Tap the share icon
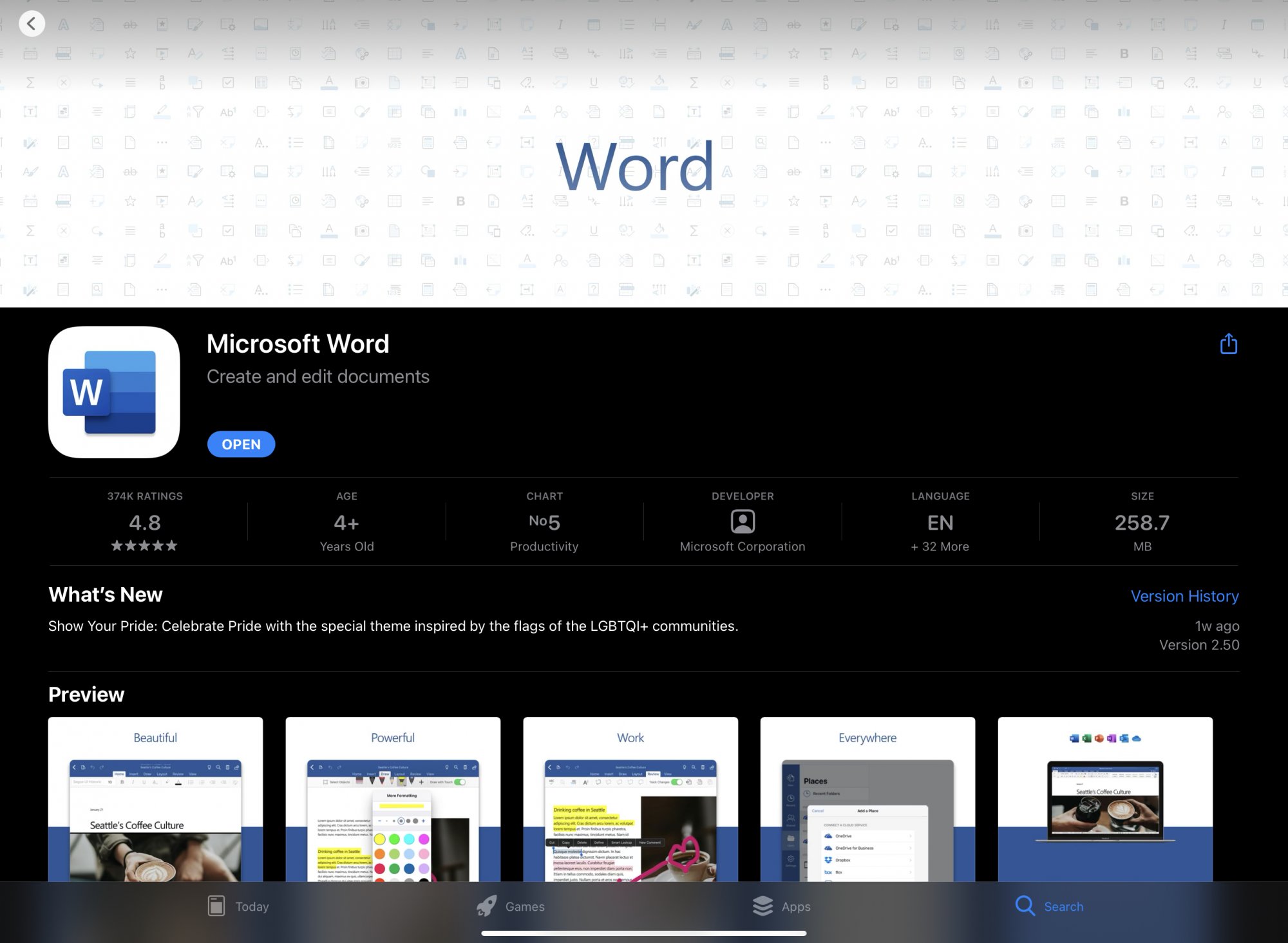1288x943 pixels. [1228, 344]
